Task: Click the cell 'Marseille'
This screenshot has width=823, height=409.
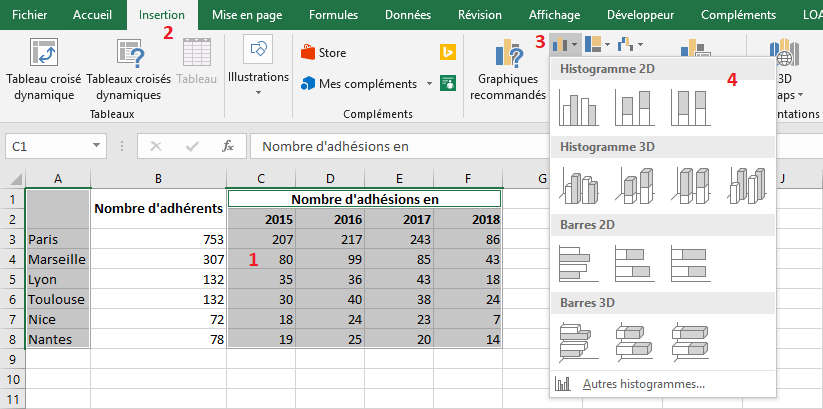Action: (x=58, y=259)
